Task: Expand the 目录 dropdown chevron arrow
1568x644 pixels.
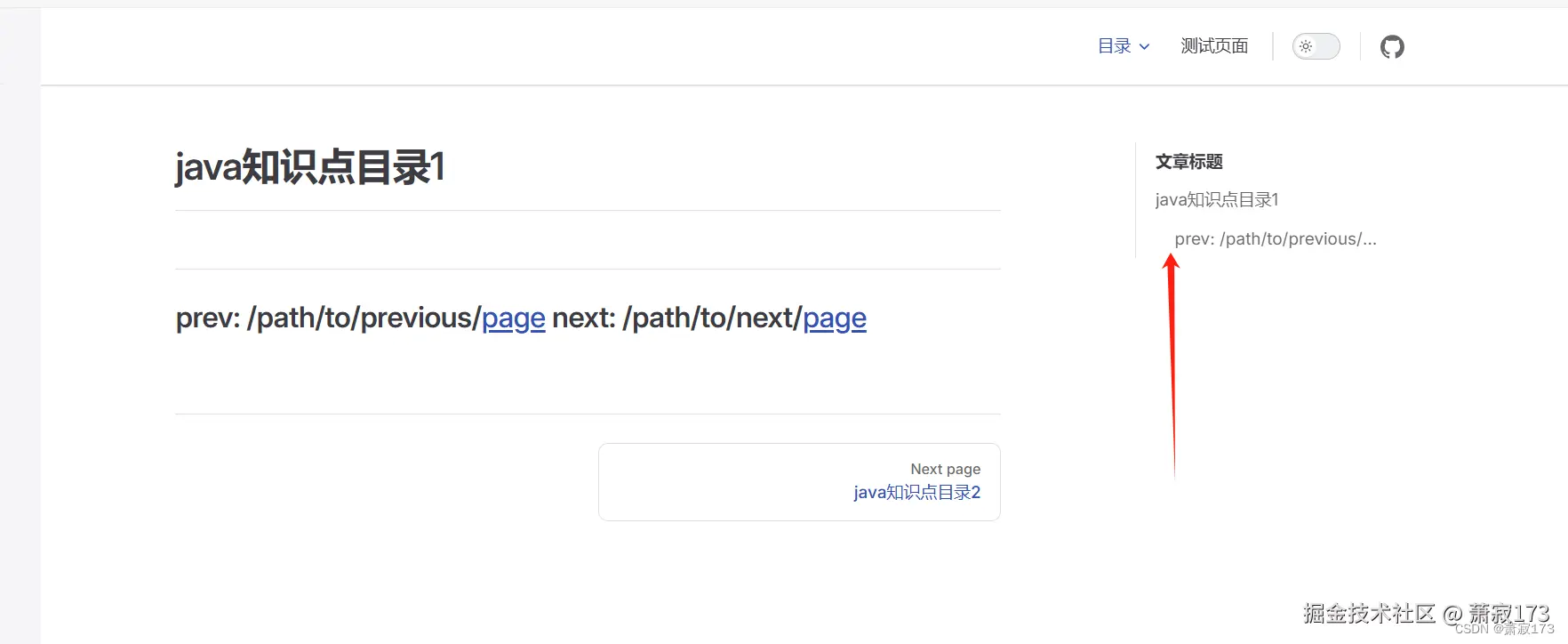Action: [1145, 47]
